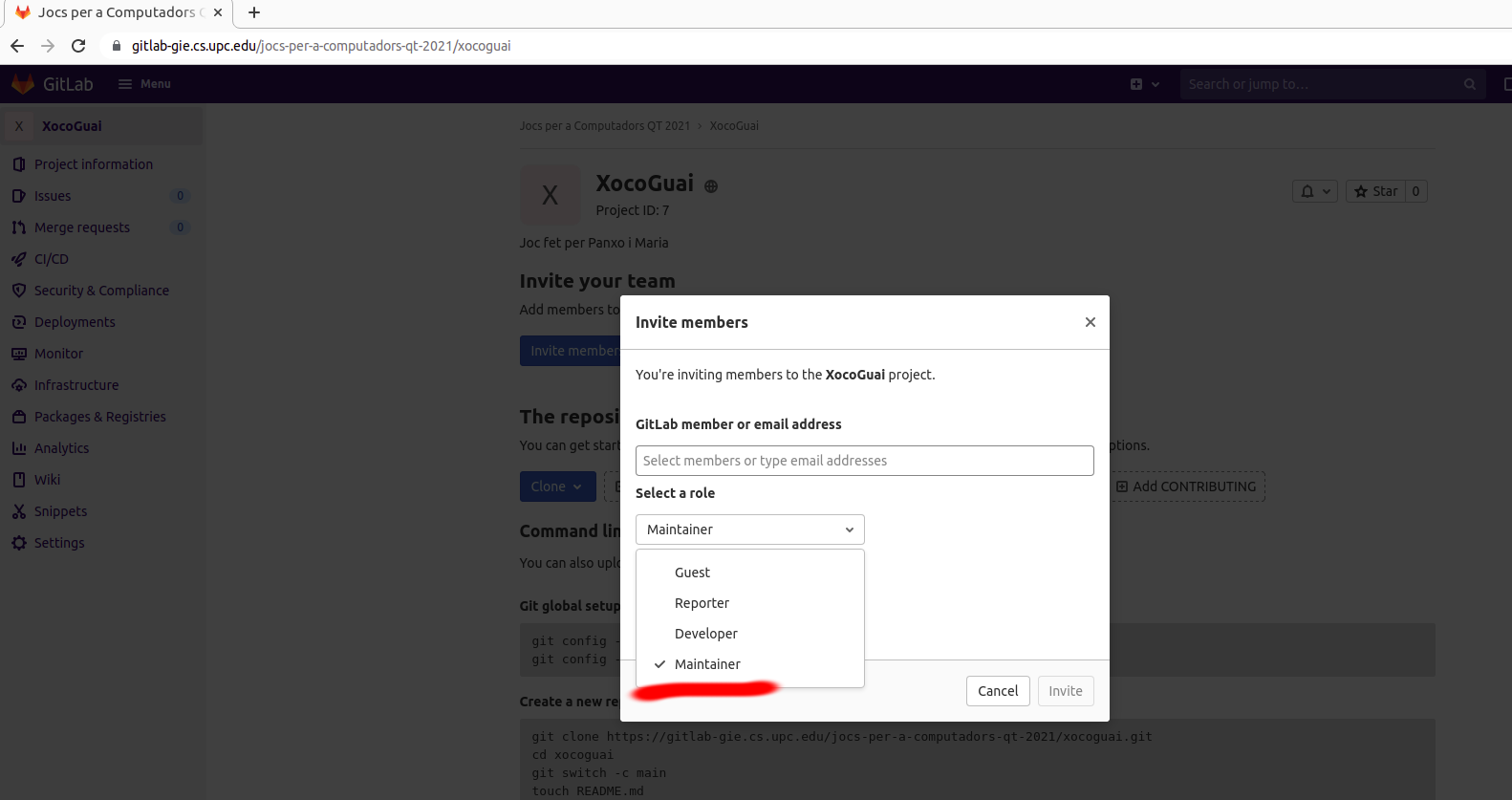The image size is (1512, 800).
Task: Click the Add CONTRIBUTING button
Action: [x=1185, y=486]
